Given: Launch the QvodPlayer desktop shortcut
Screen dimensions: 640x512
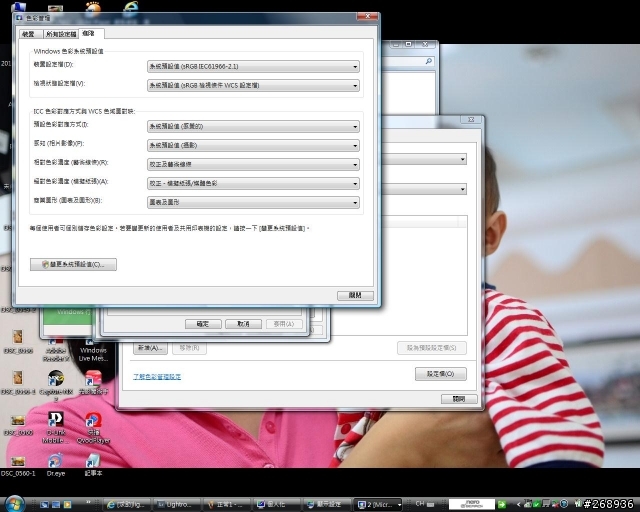Looking at the screenshot, I should click(x=93, y=427).
